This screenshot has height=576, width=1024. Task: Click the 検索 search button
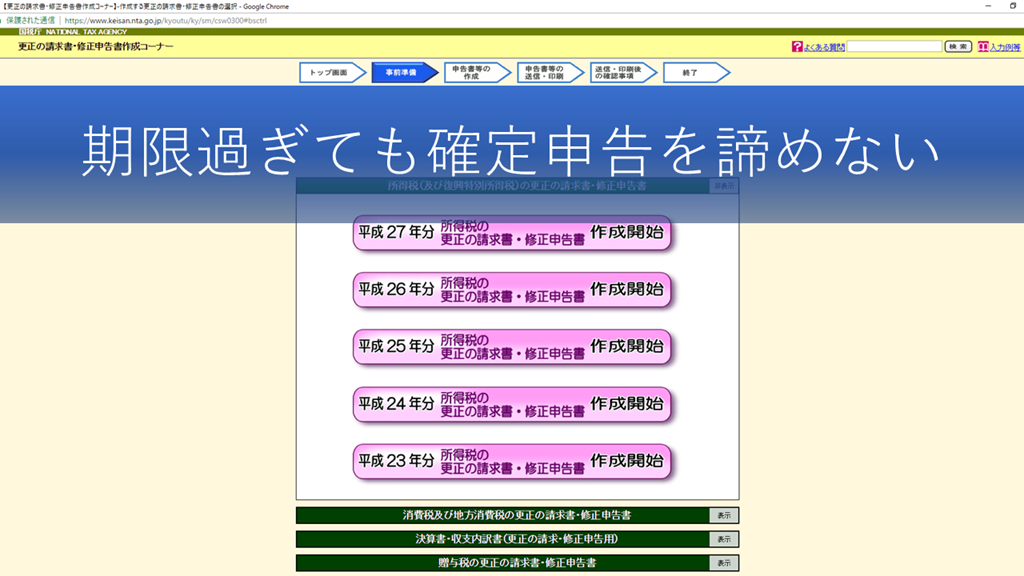(958, 47)
